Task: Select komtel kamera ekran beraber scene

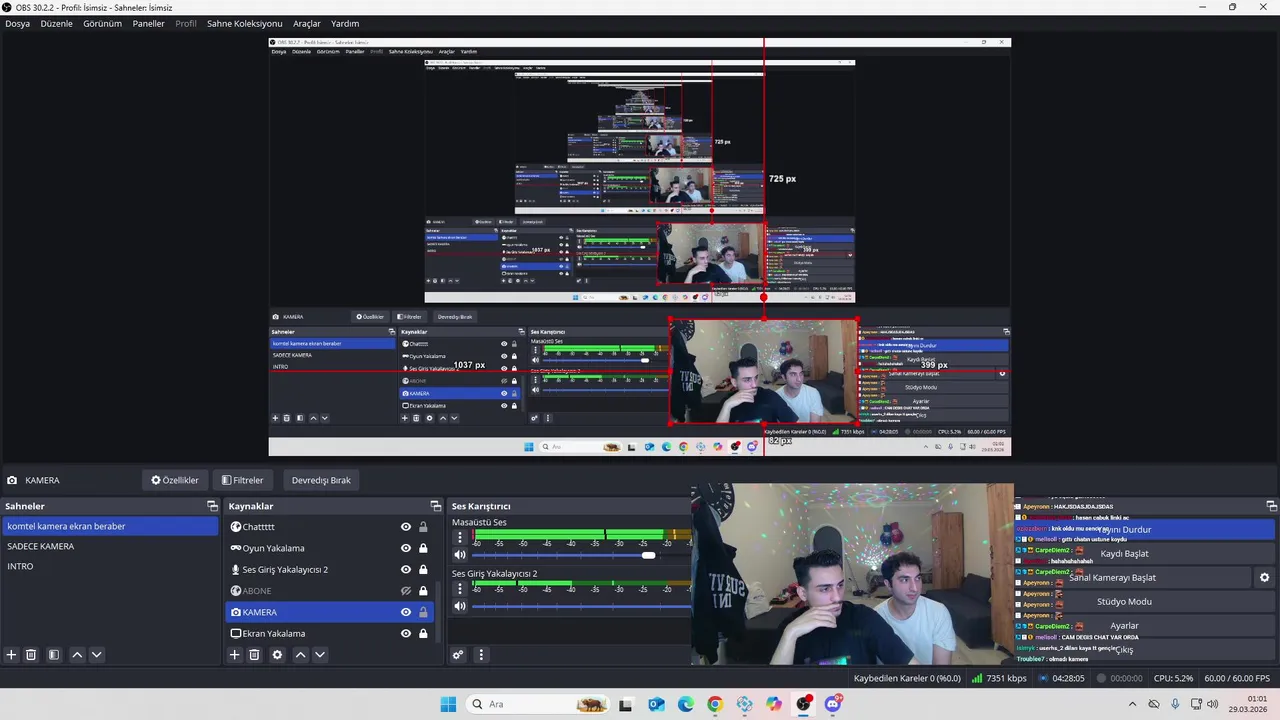Action: coord(109,526)
